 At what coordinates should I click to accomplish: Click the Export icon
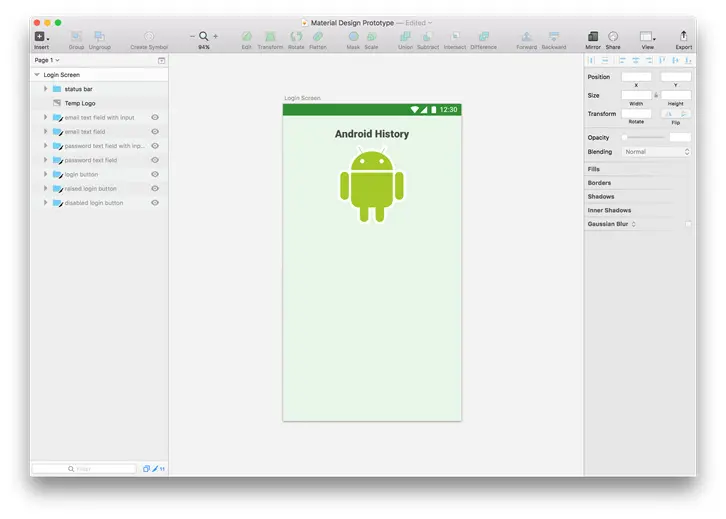(x=683, y=36)
